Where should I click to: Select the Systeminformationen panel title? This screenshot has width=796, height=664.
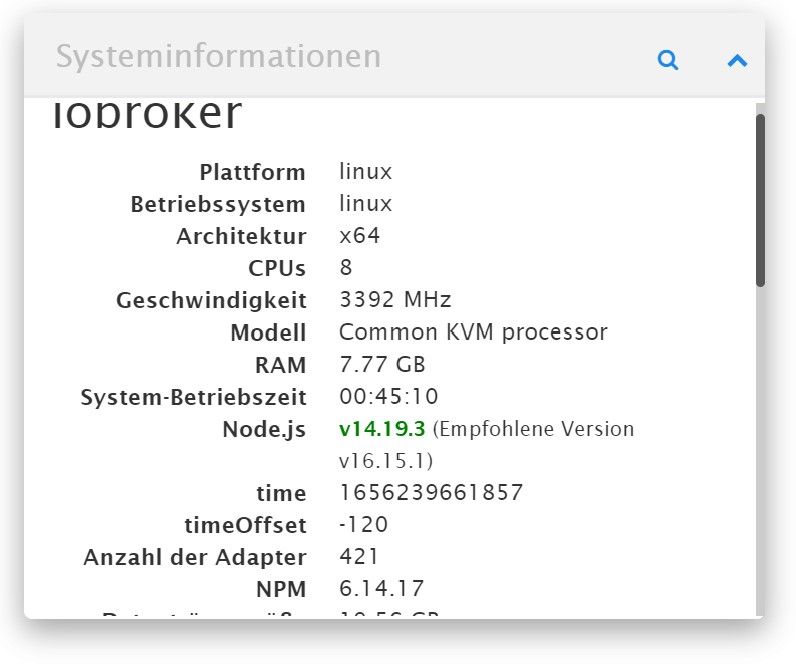(218, 56)
